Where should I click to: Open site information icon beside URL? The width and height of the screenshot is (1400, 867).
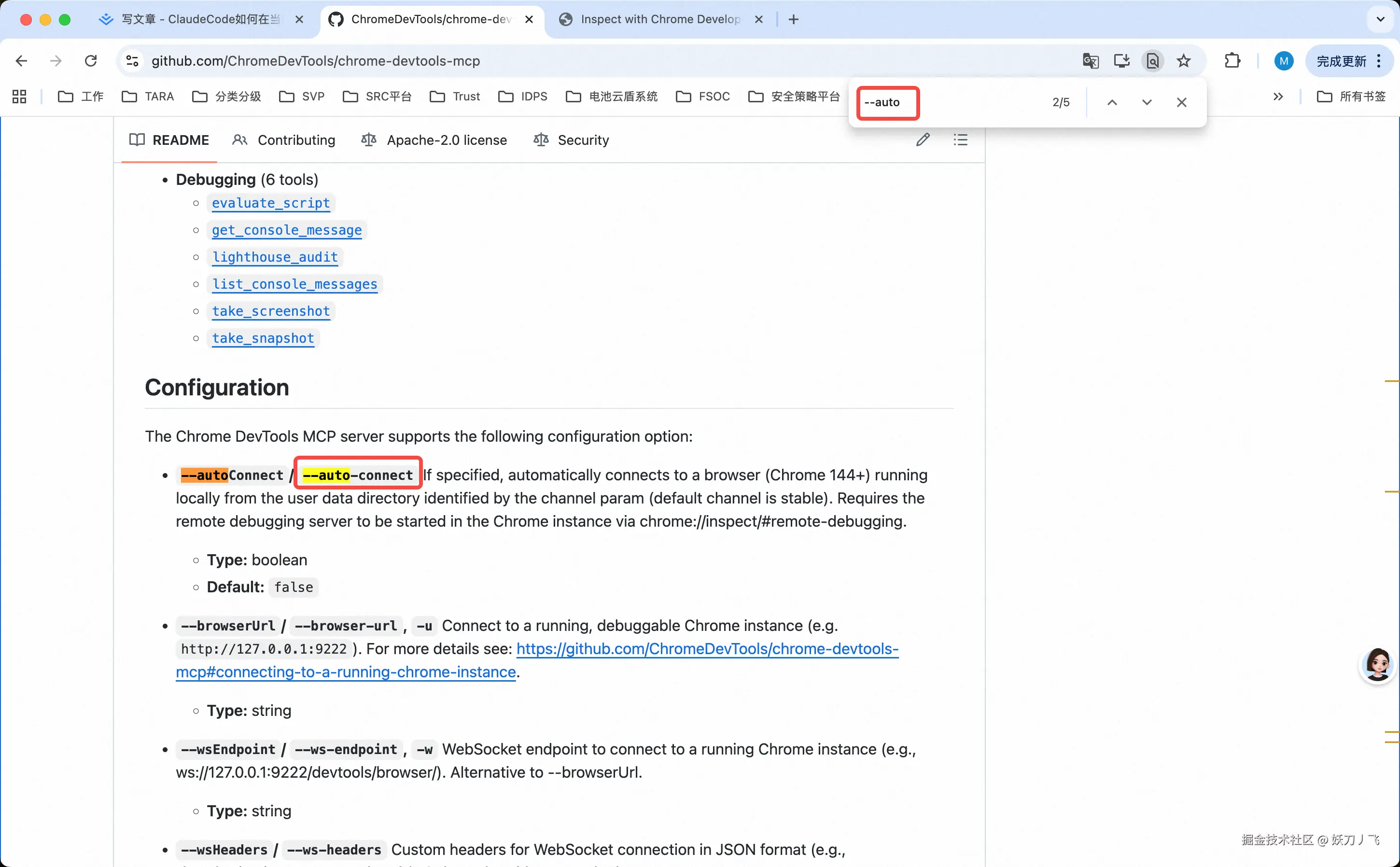click(132, 61)
